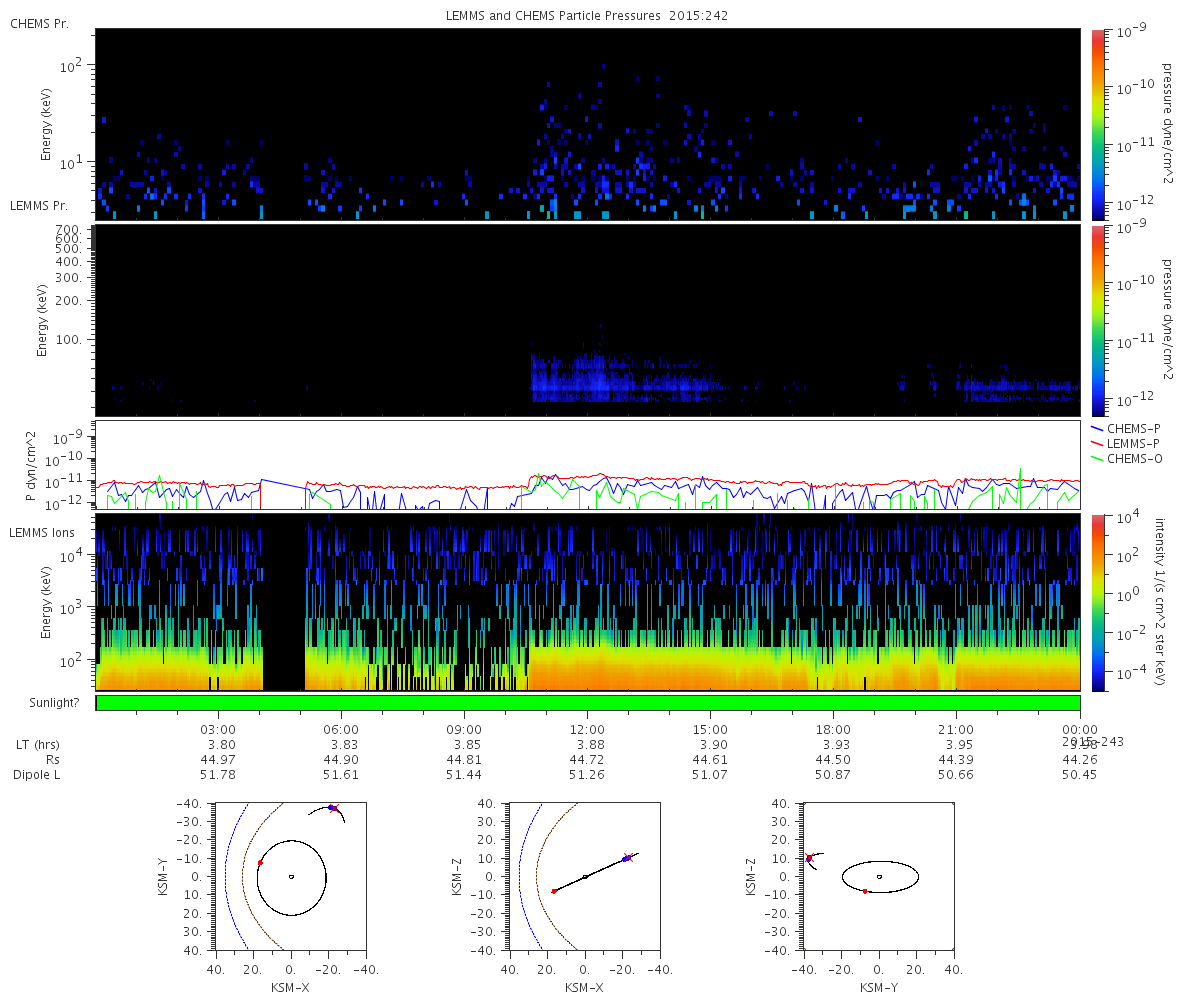
Task: Select the KSM-X versus KSM-Y orbit plot
Action: tap(290, 876)
